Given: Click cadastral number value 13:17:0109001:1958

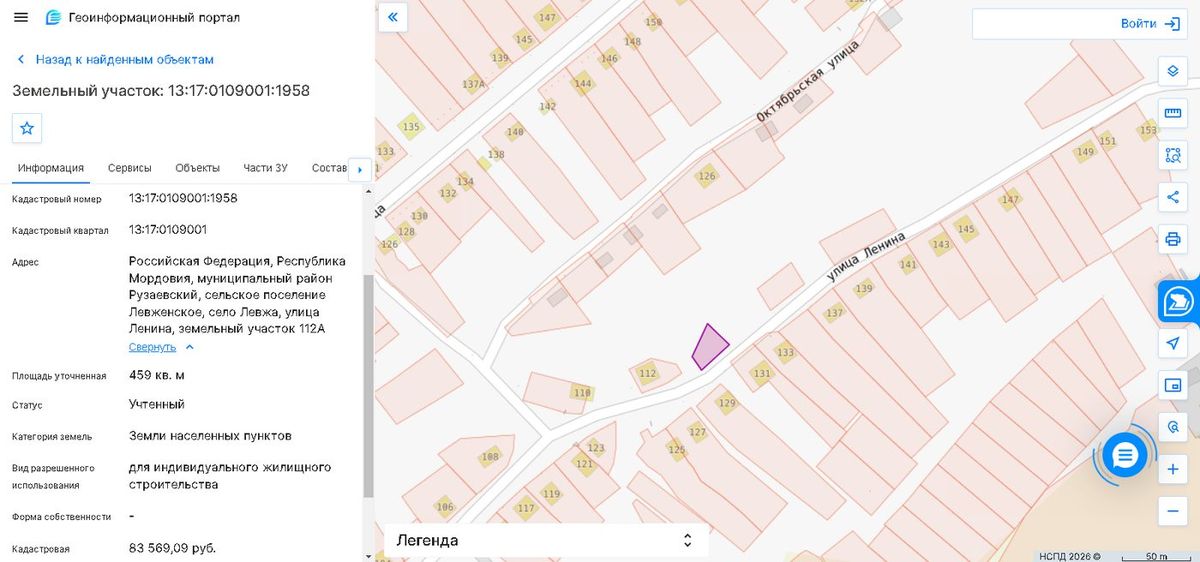Looking at the screenshot, I should [183, 198].
